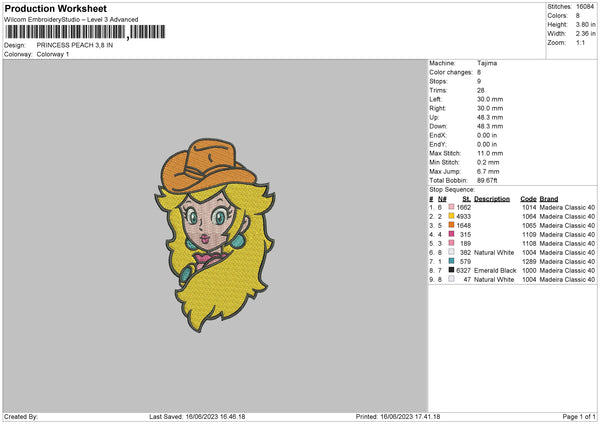Click the St. column header
Screen dimensions: 600x424
coord(466,199)
